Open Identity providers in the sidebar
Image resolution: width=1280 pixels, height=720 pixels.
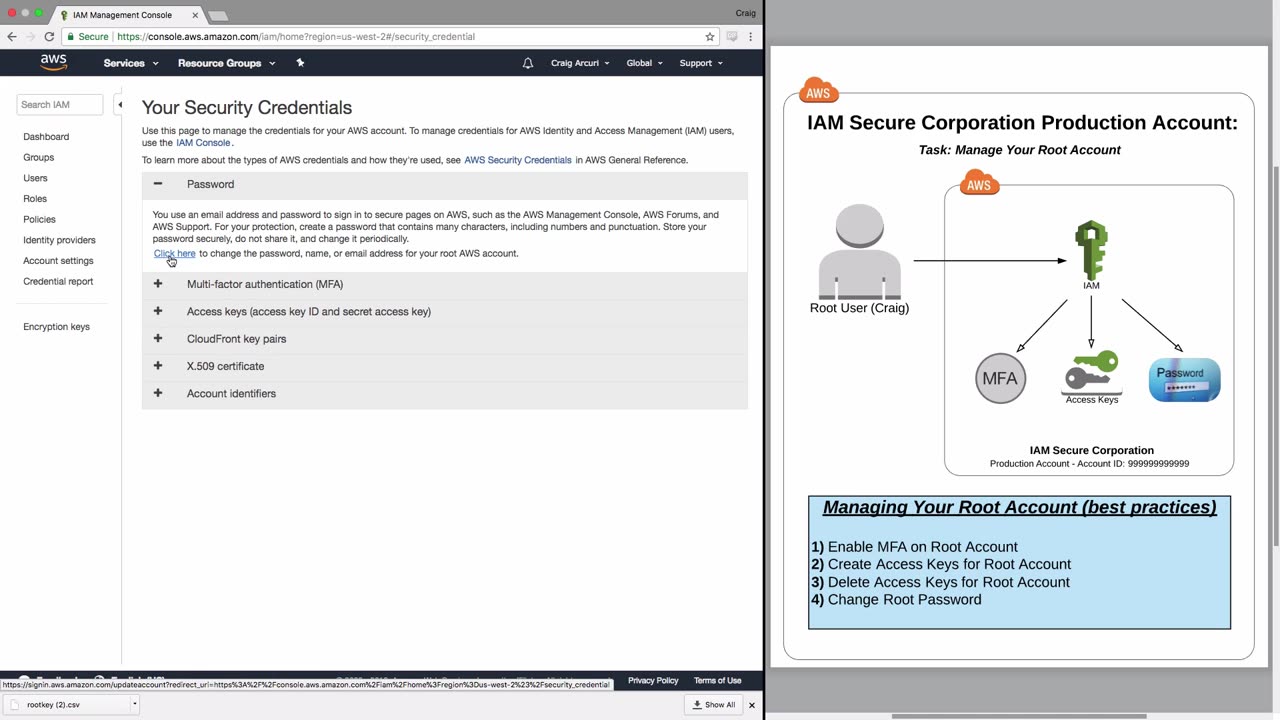pos(60,240)
